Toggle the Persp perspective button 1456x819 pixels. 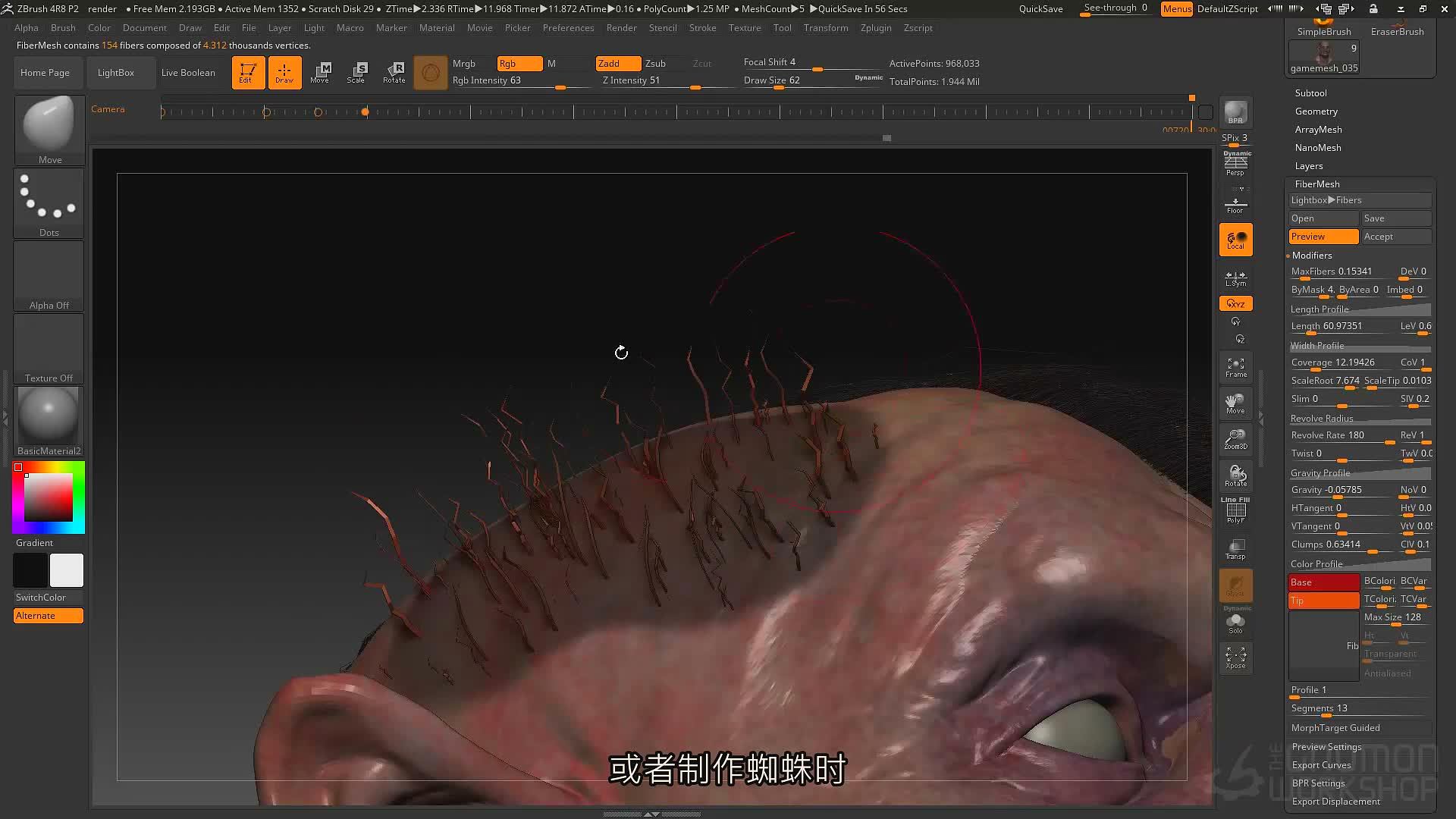click(1235, 164)
